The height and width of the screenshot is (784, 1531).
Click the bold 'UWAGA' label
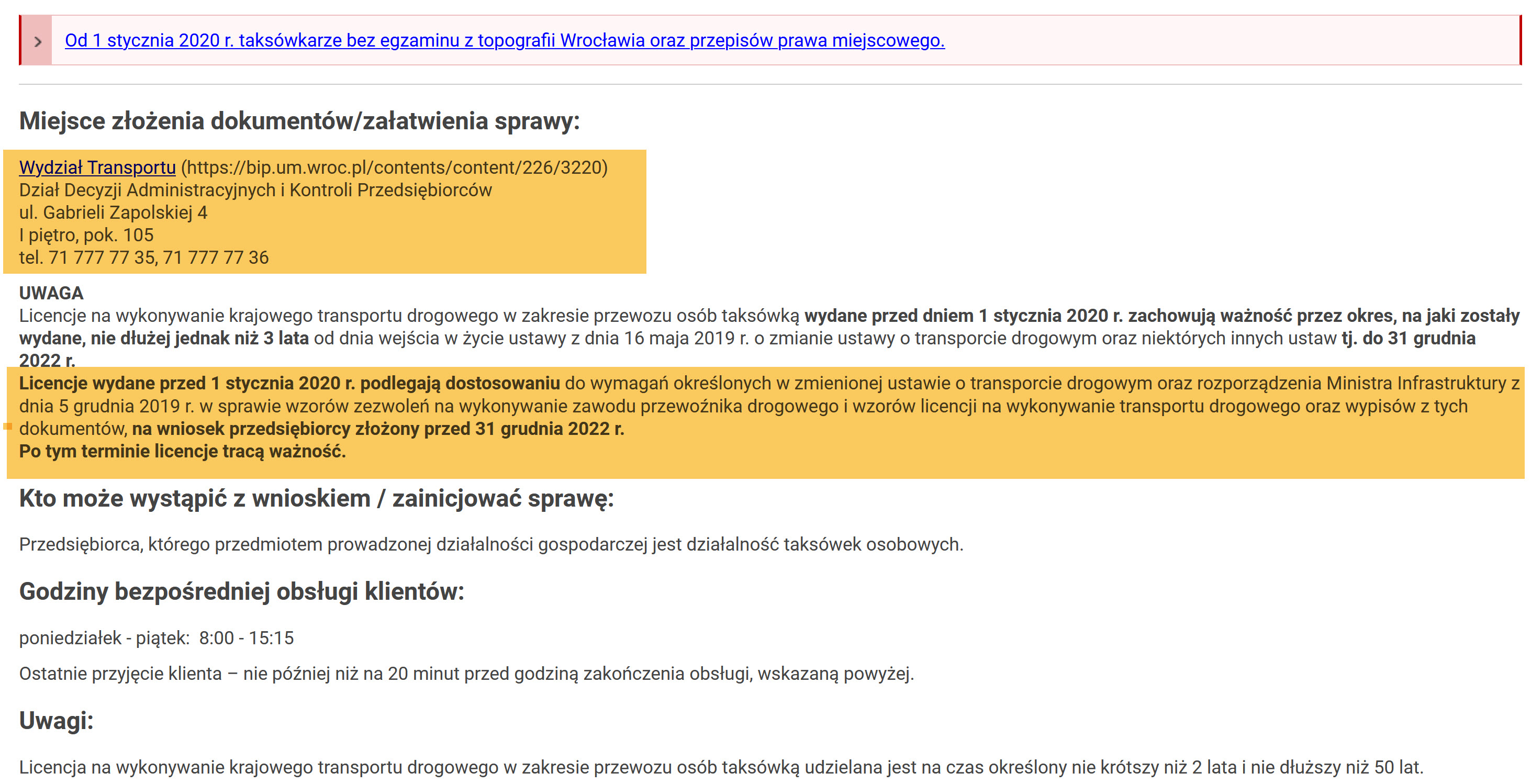(x=51, y=293)
